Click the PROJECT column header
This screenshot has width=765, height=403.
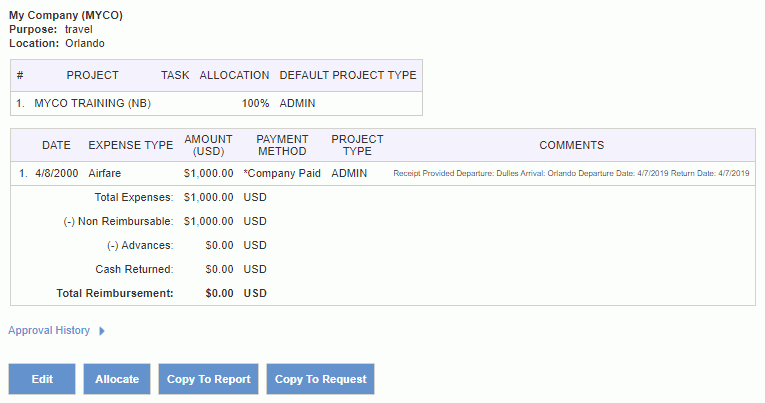(x=93, y=75)
